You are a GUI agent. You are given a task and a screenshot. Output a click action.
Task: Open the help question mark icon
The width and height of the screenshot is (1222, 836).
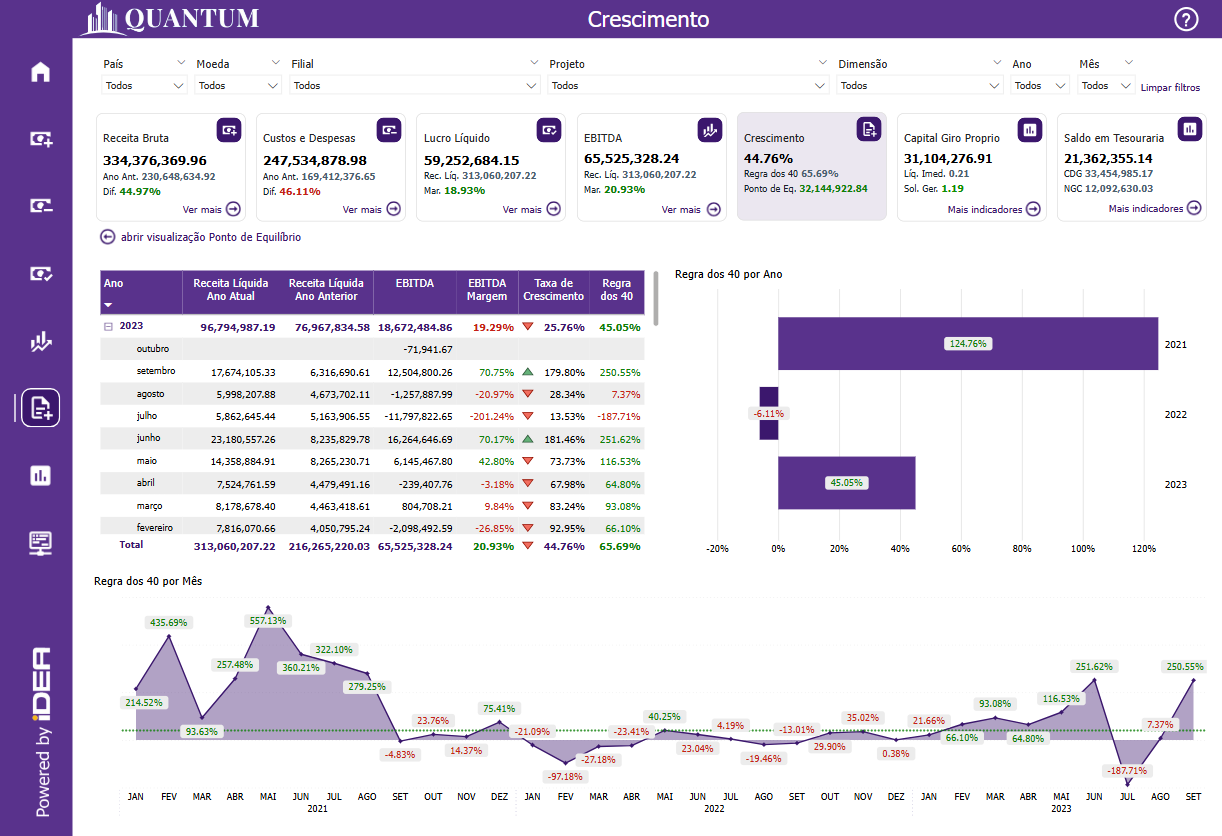click(1186, 20)
